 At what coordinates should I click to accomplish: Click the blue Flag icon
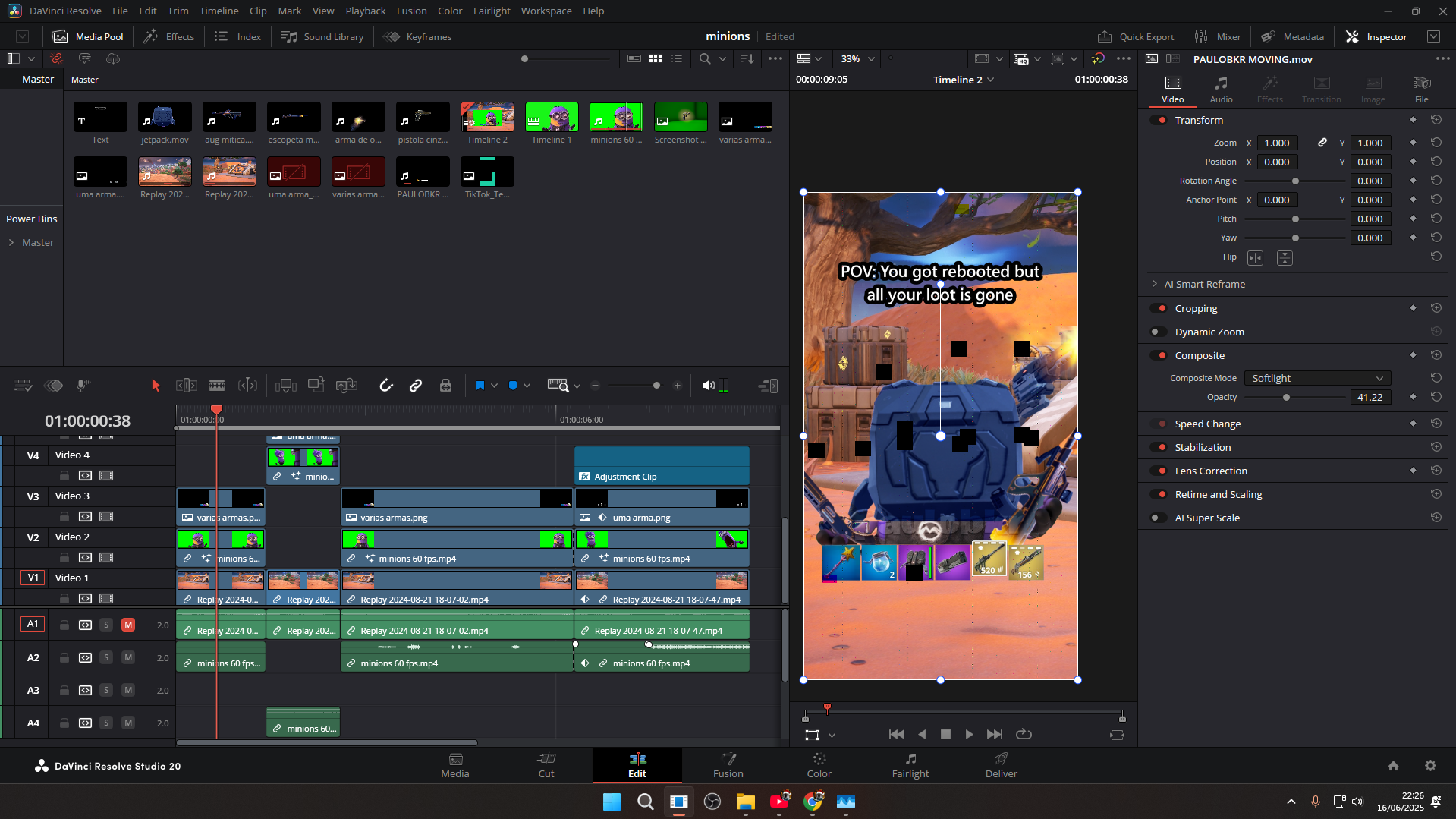(x=480, y=386)
